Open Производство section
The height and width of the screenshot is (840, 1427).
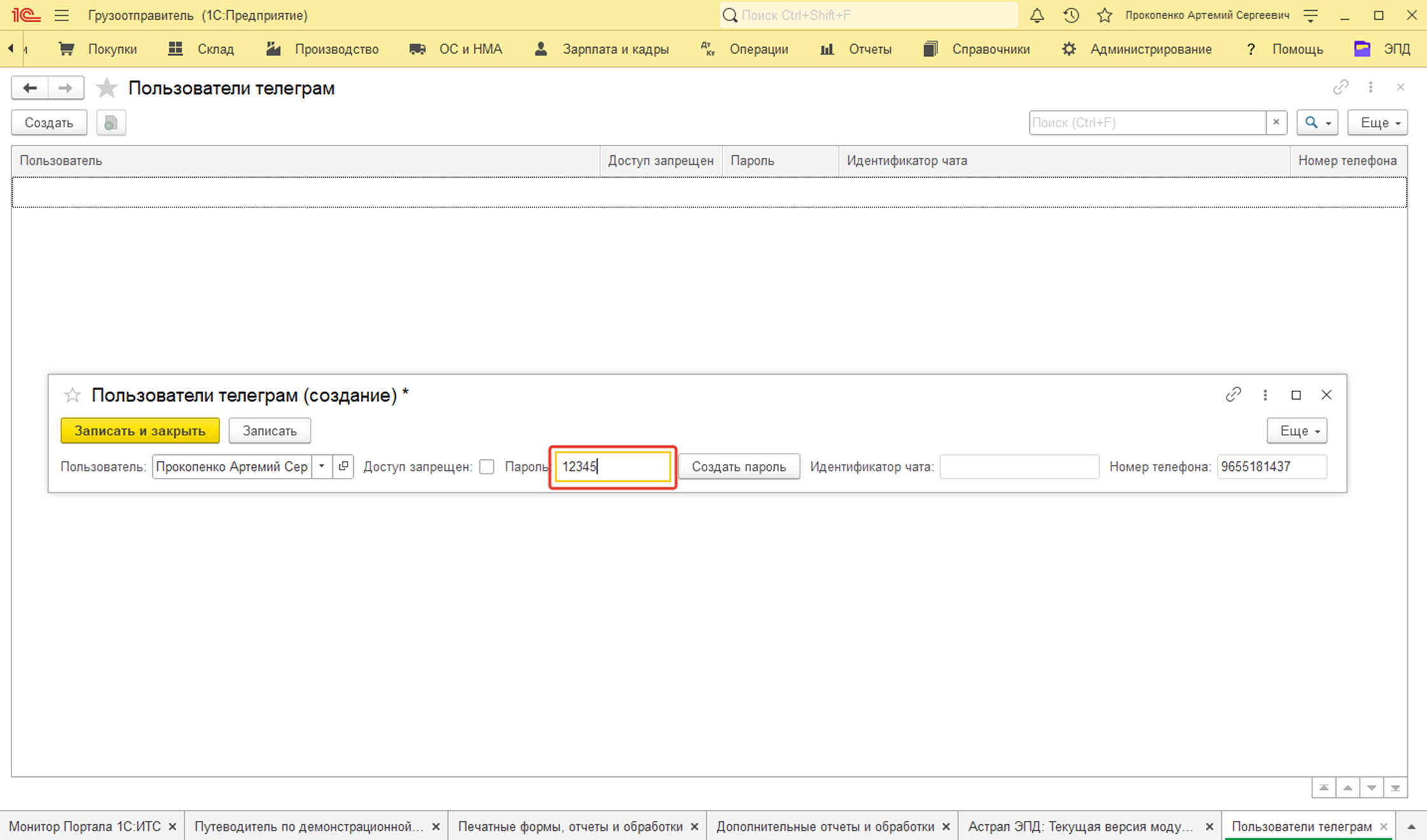(322, 49)
